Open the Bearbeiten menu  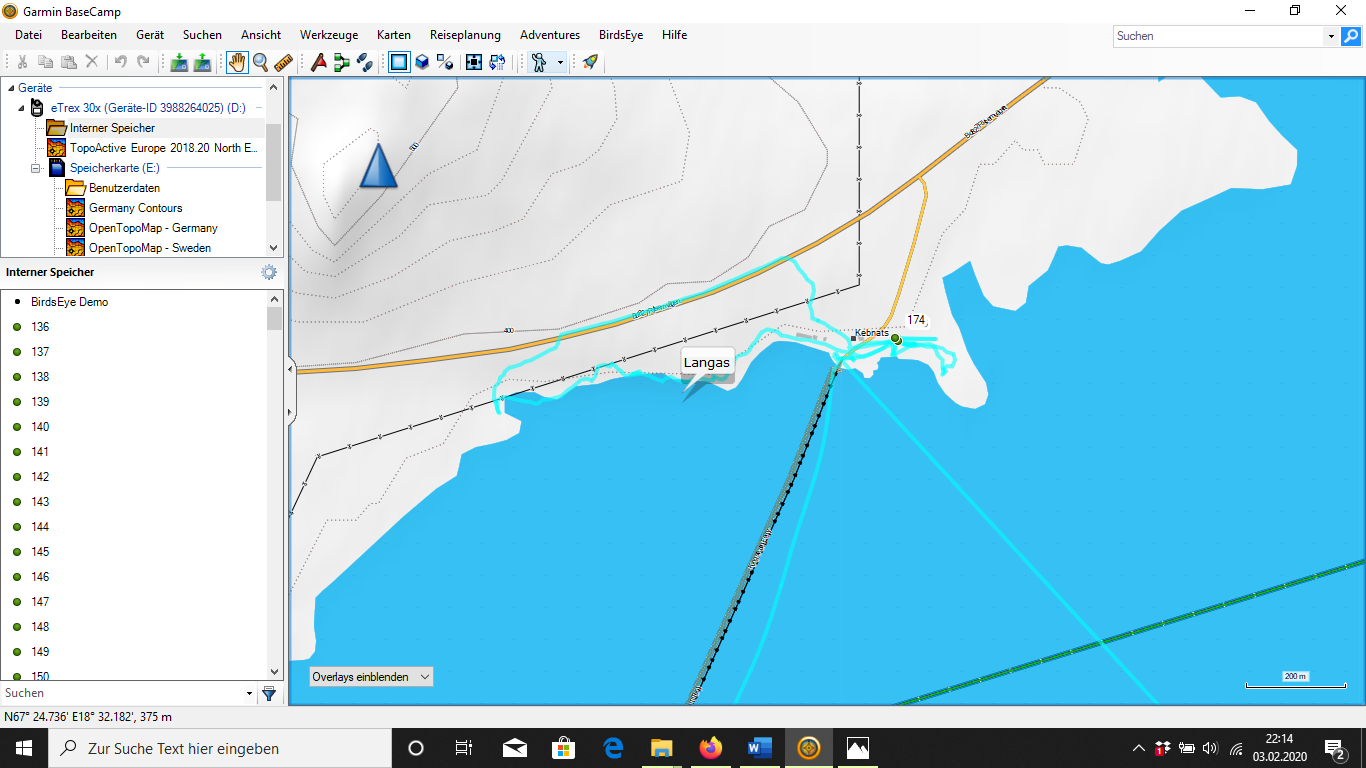click(x=89, y=35)
